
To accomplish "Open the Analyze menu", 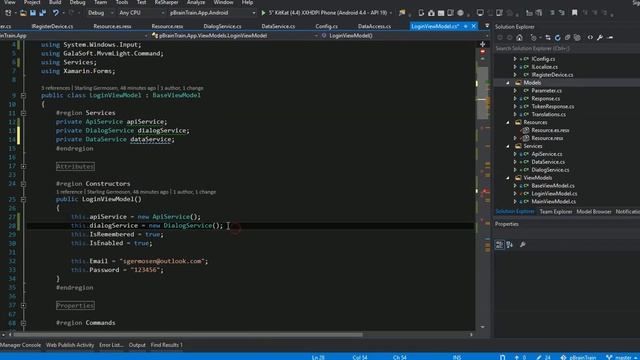I will point(196,2).
